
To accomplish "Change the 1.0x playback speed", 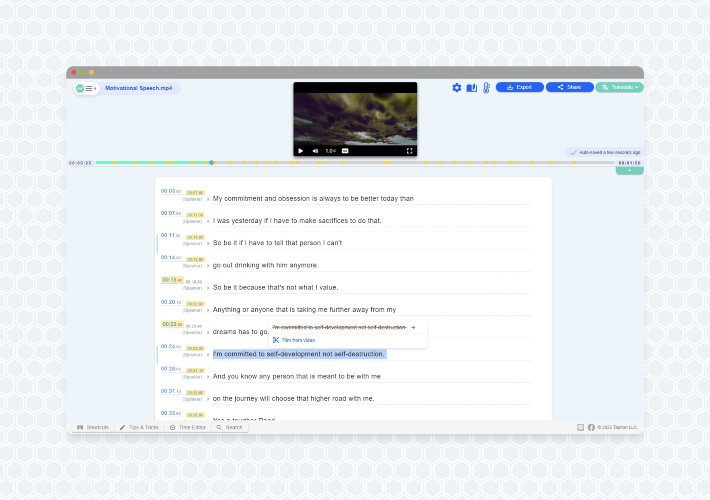I will [x=331, y=151].
